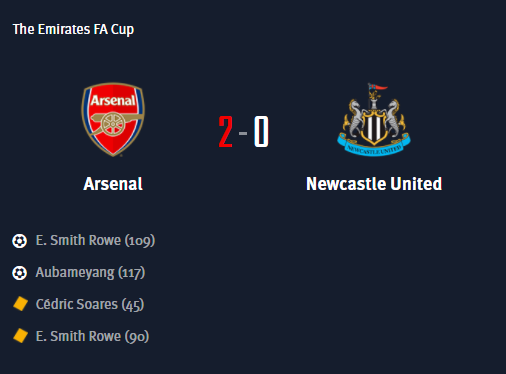Open the Arsenal team name link
The width and height of the screenshot is (506, 374).
113,184
